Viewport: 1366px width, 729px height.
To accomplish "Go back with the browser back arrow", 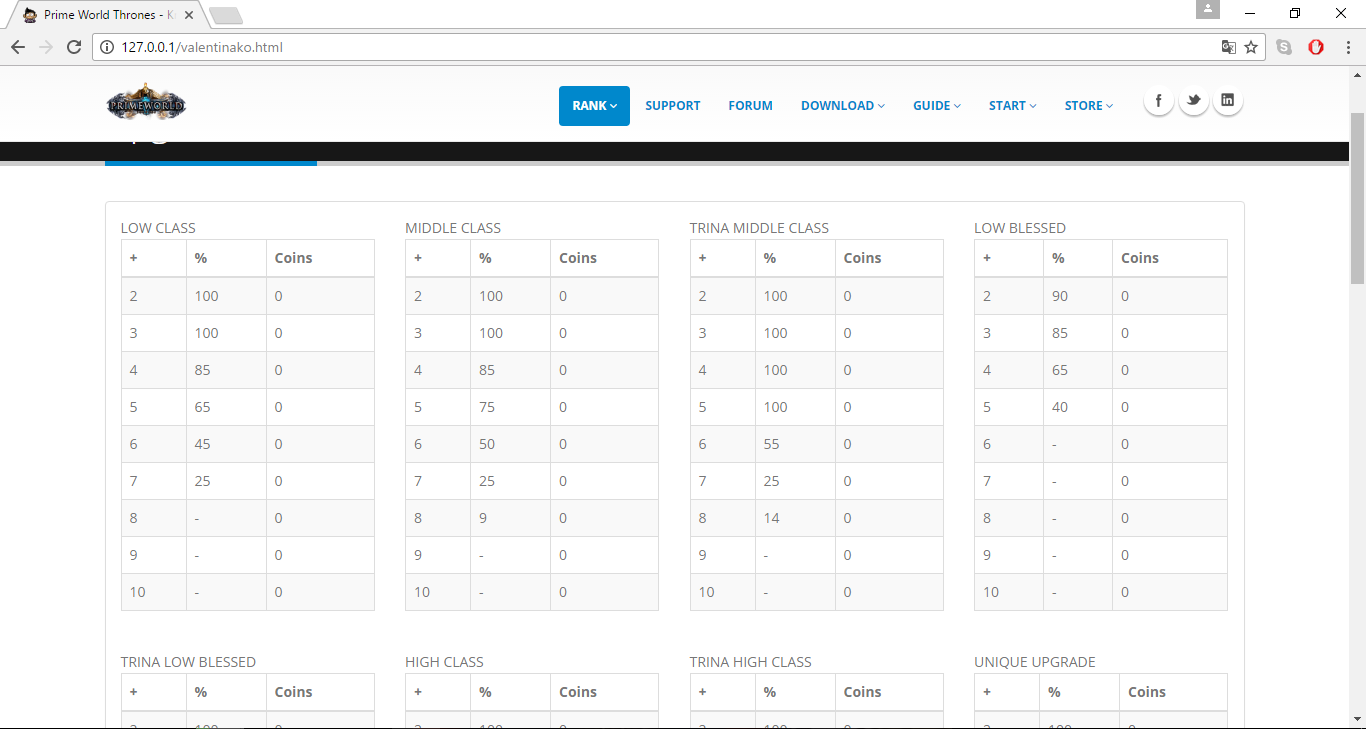I will coord(18,47).
